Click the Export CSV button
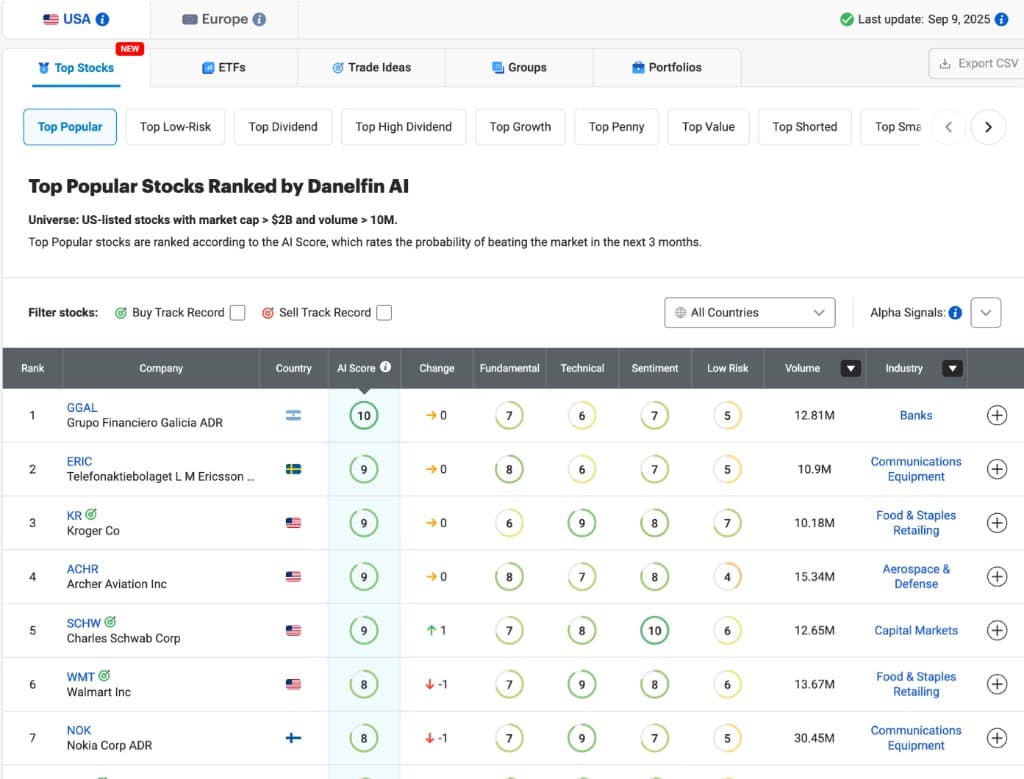 (978, 63)
